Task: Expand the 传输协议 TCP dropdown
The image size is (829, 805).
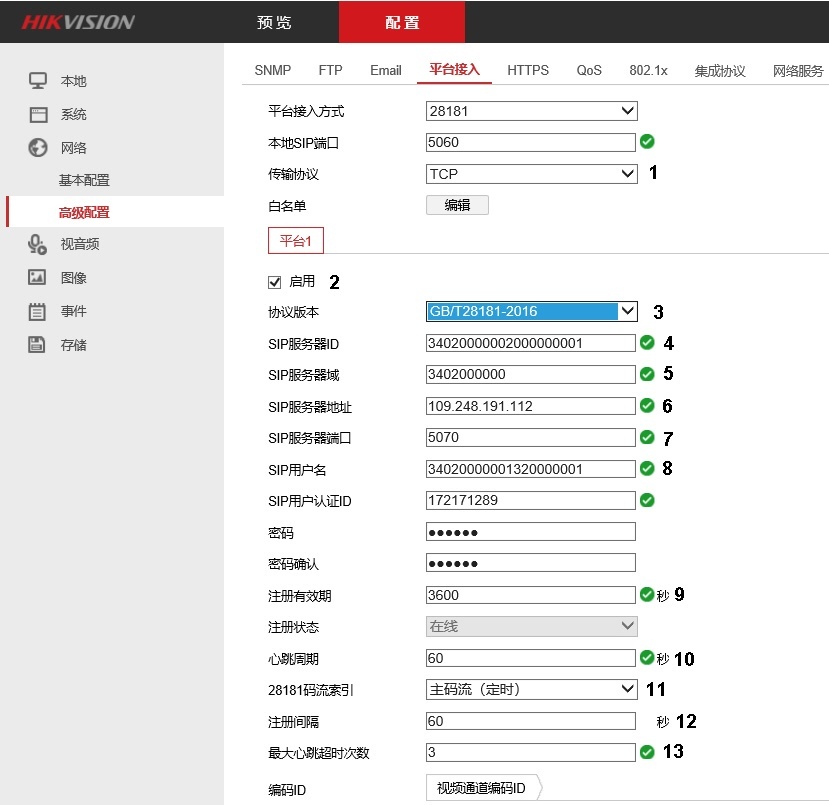Action: pos(531,174)
